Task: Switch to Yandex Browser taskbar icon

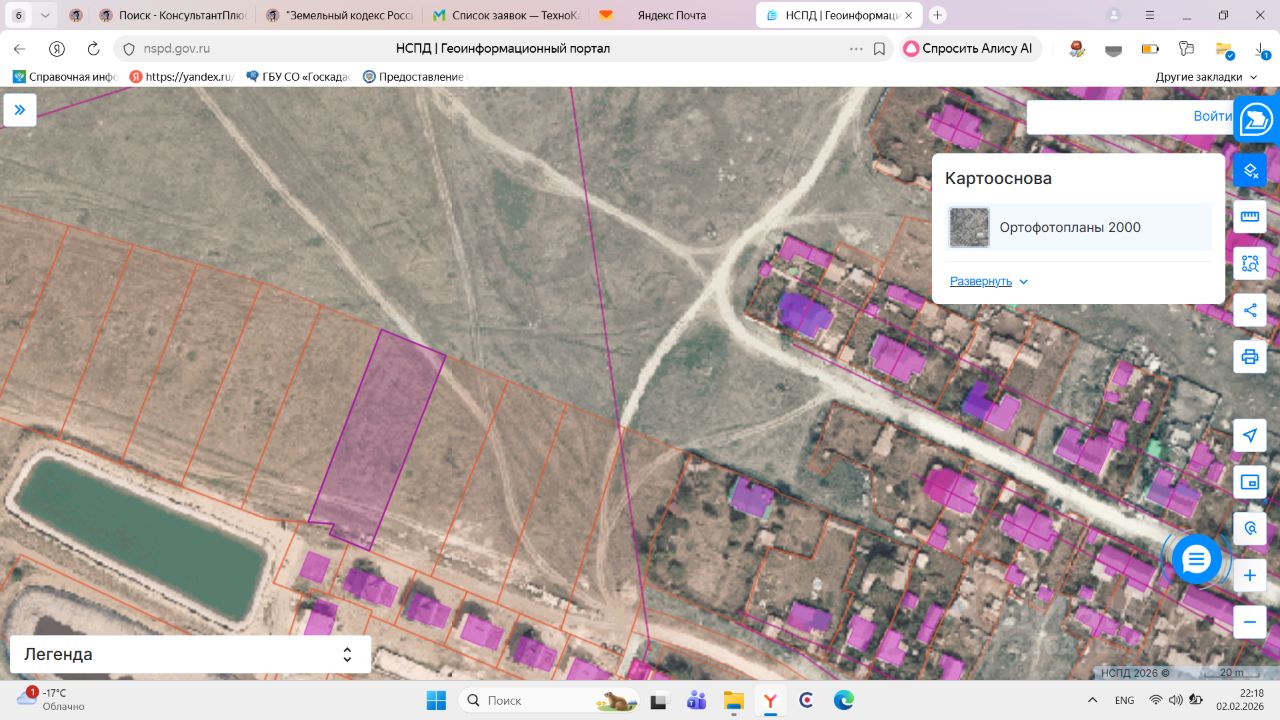Action: [x=771, y=700]
